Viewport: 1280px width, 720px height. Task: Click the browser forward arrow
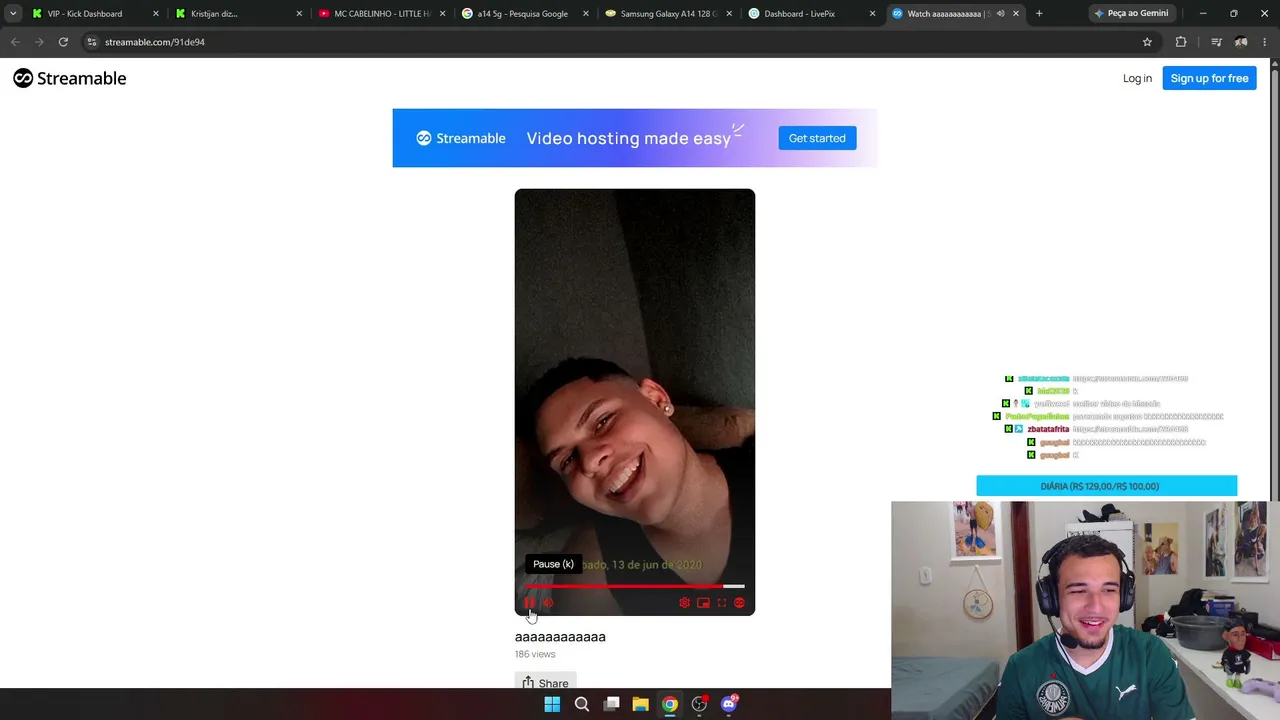coord(39,42)
